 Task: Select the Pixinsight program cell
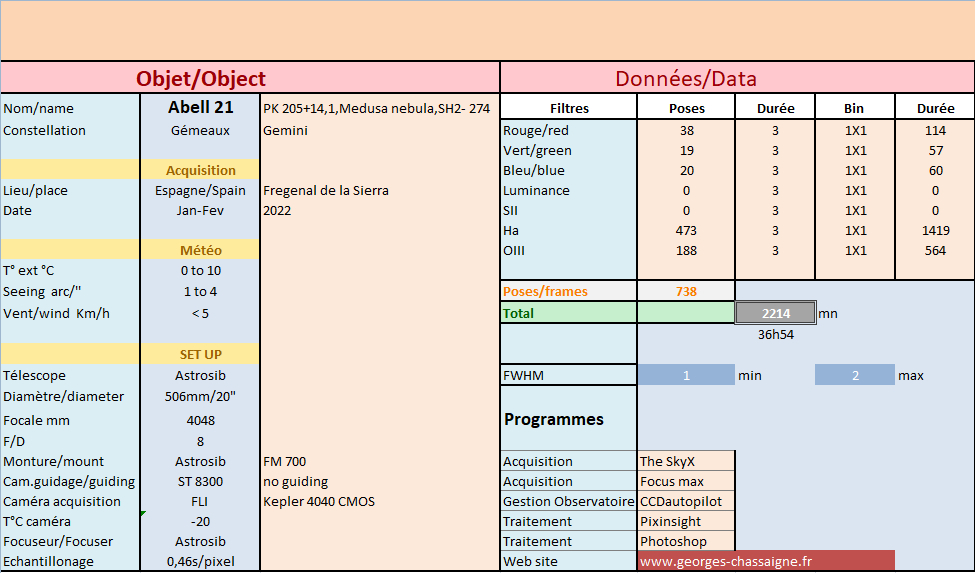(x=686, y=521)
